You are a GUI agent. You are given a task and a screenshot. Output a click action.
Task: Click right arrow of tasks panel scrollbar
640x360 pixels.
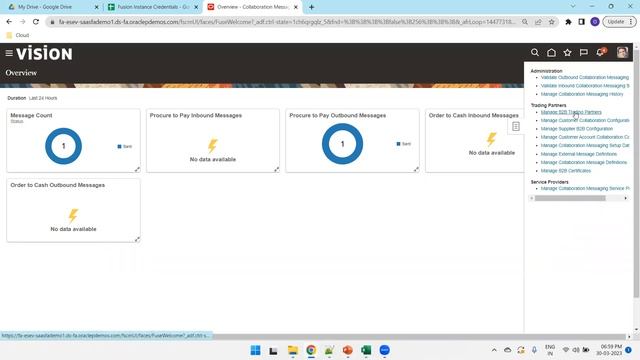coord(625,198)
